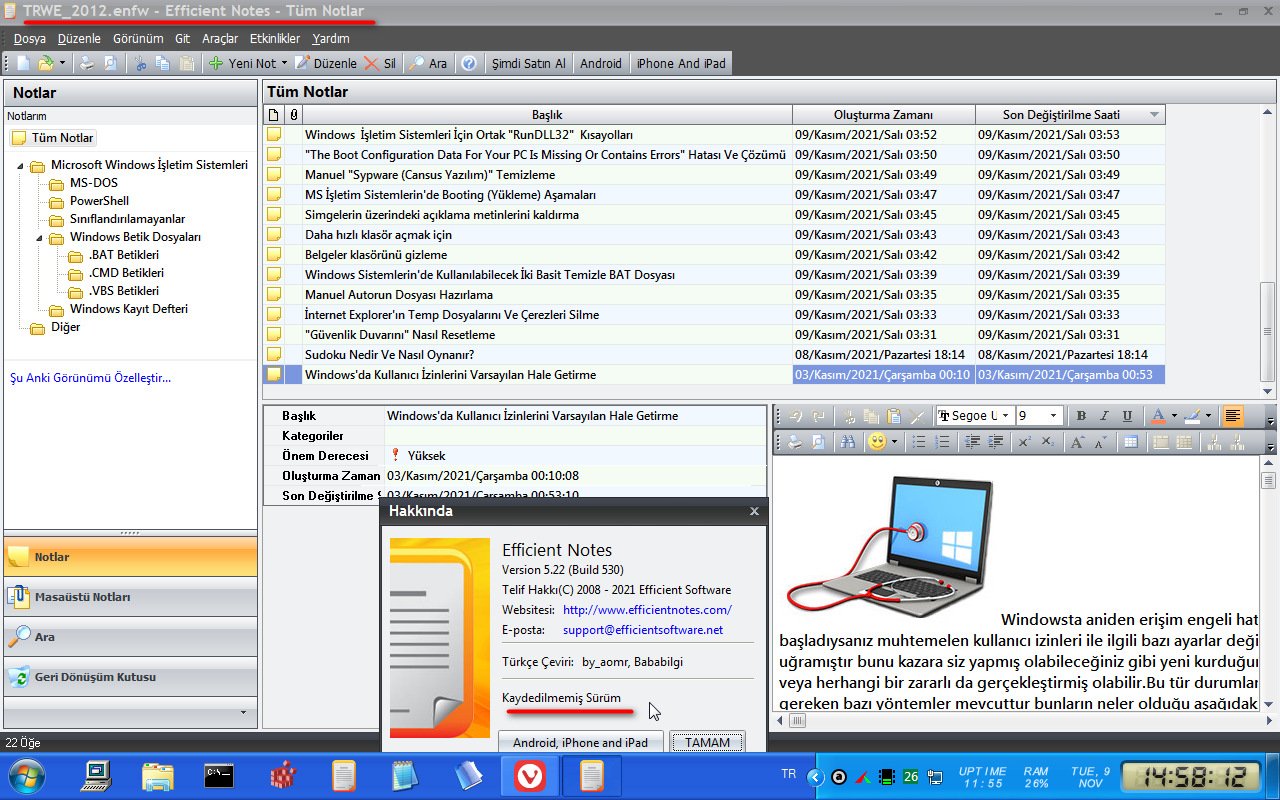Image resolution: width=1280 pixels, height=800 pixels.
Task: Open print preview from the main toolbar
Action: [110, 63]
